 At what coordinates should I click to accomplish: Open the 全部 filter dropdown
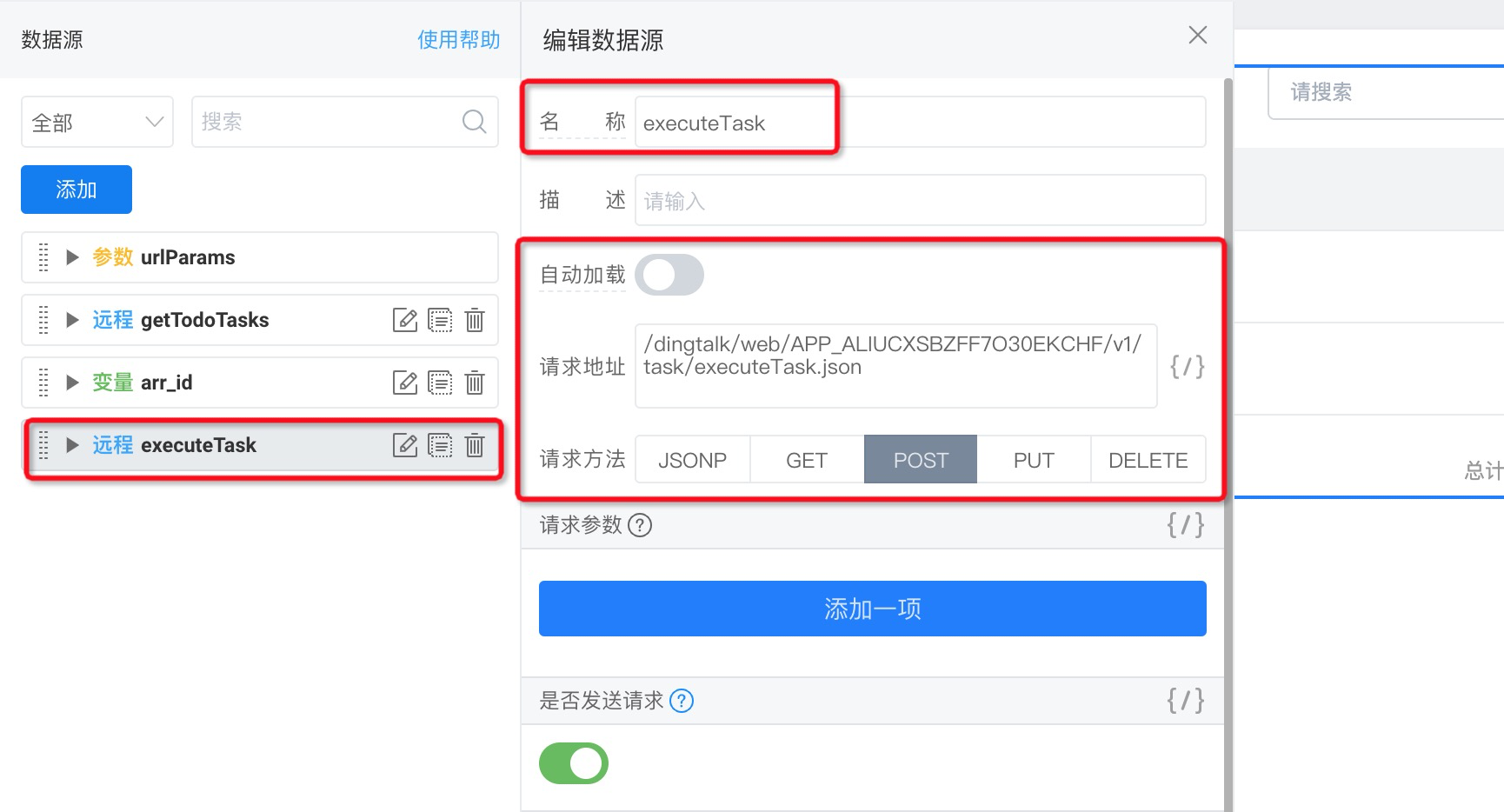click(x=97, y=122)
